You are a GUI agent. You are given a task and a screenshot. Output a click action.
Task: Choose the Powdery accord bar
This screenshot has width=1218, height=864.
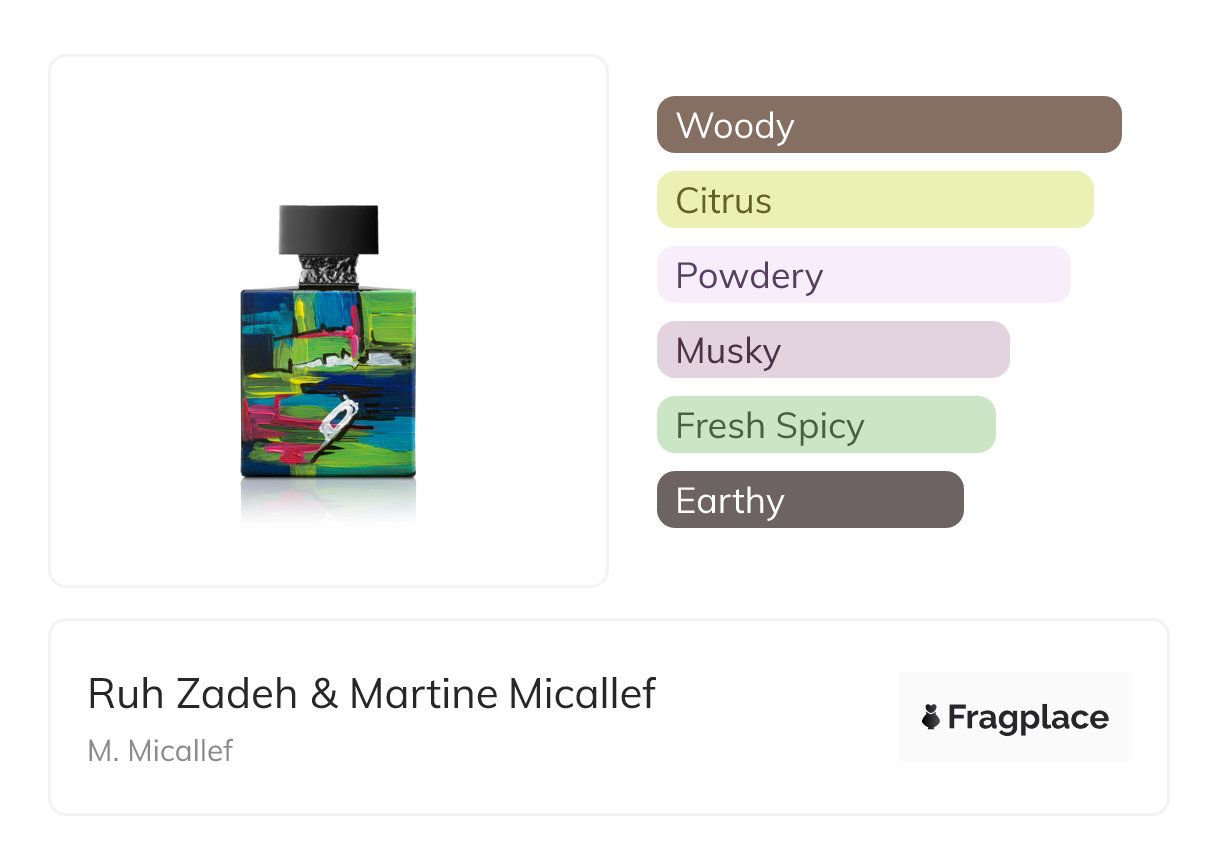tap(863, 275)
